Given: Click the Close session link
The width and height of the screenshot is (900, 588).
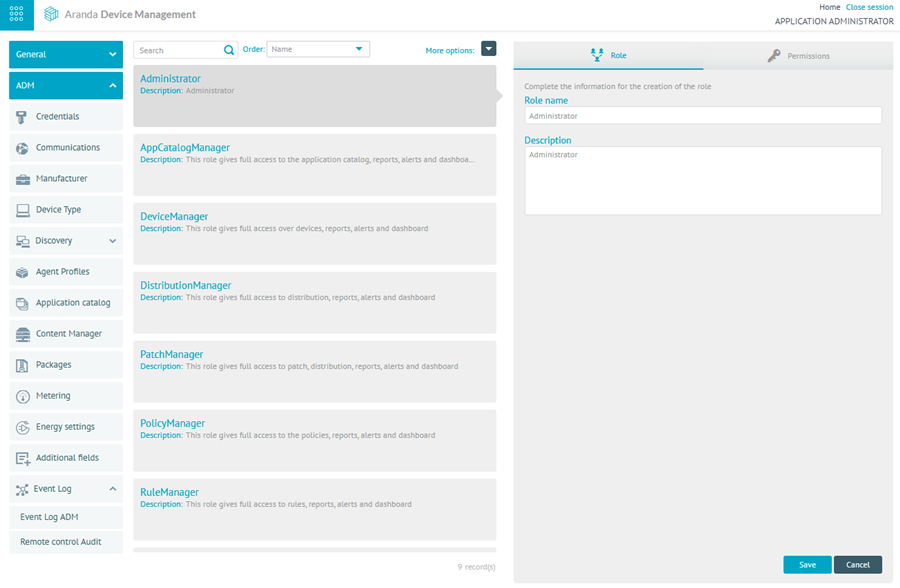Looking at the screenshot, I should [870, 7].
